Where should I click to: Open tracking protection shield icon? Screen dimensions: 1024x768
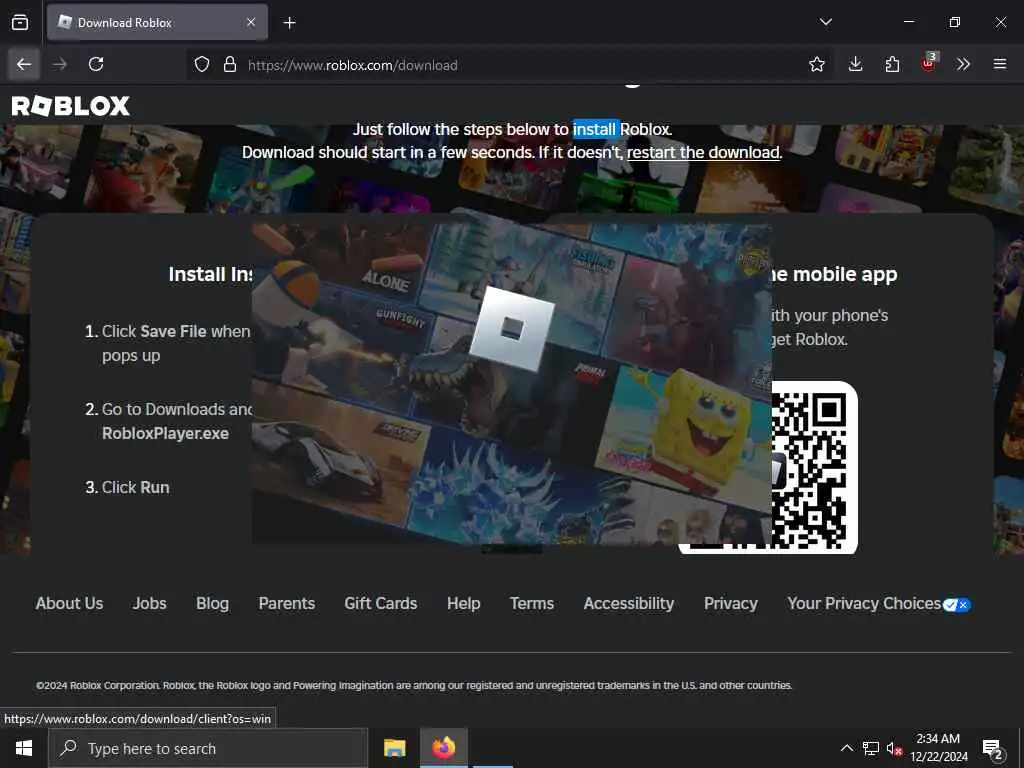(x=202, y=64)
